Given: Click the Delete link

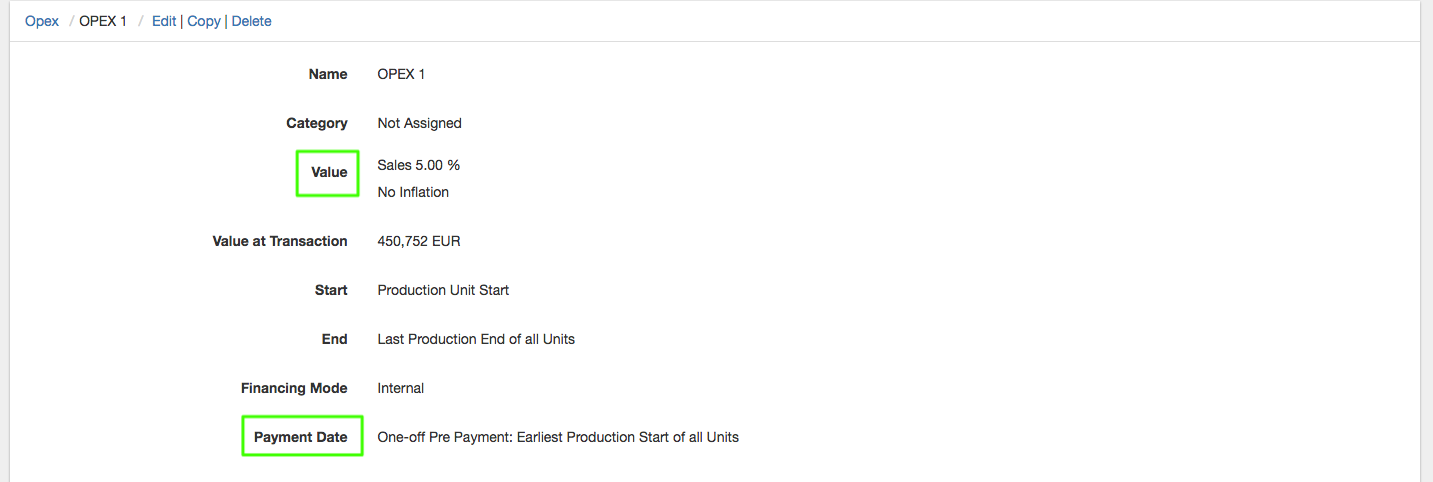Looking at the screenshot, I should 252,21.
